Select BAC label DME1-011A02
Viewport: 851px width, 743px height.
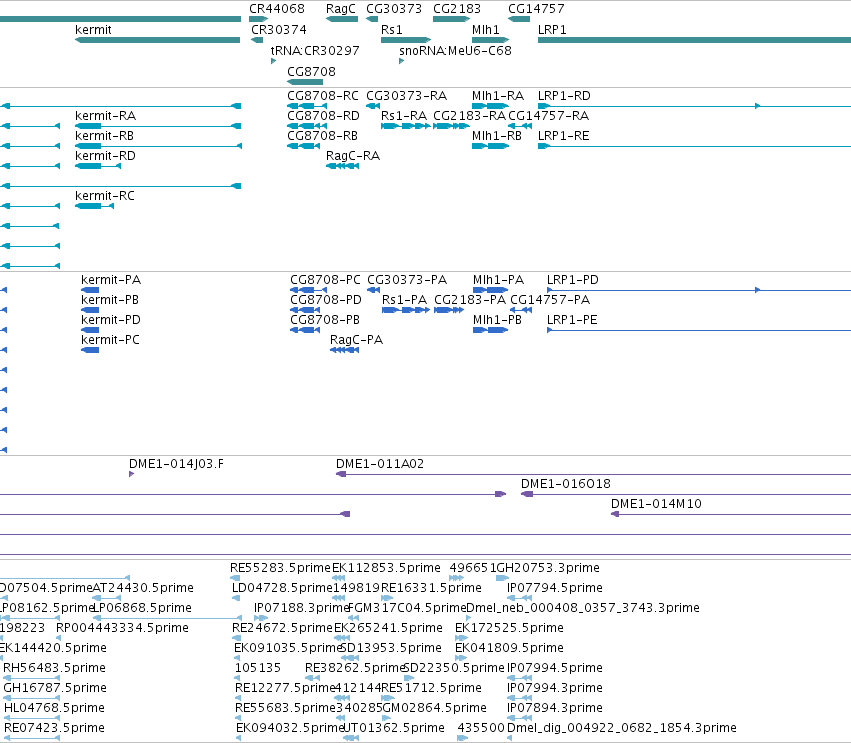pyautogui.click(x=380, y=464)
